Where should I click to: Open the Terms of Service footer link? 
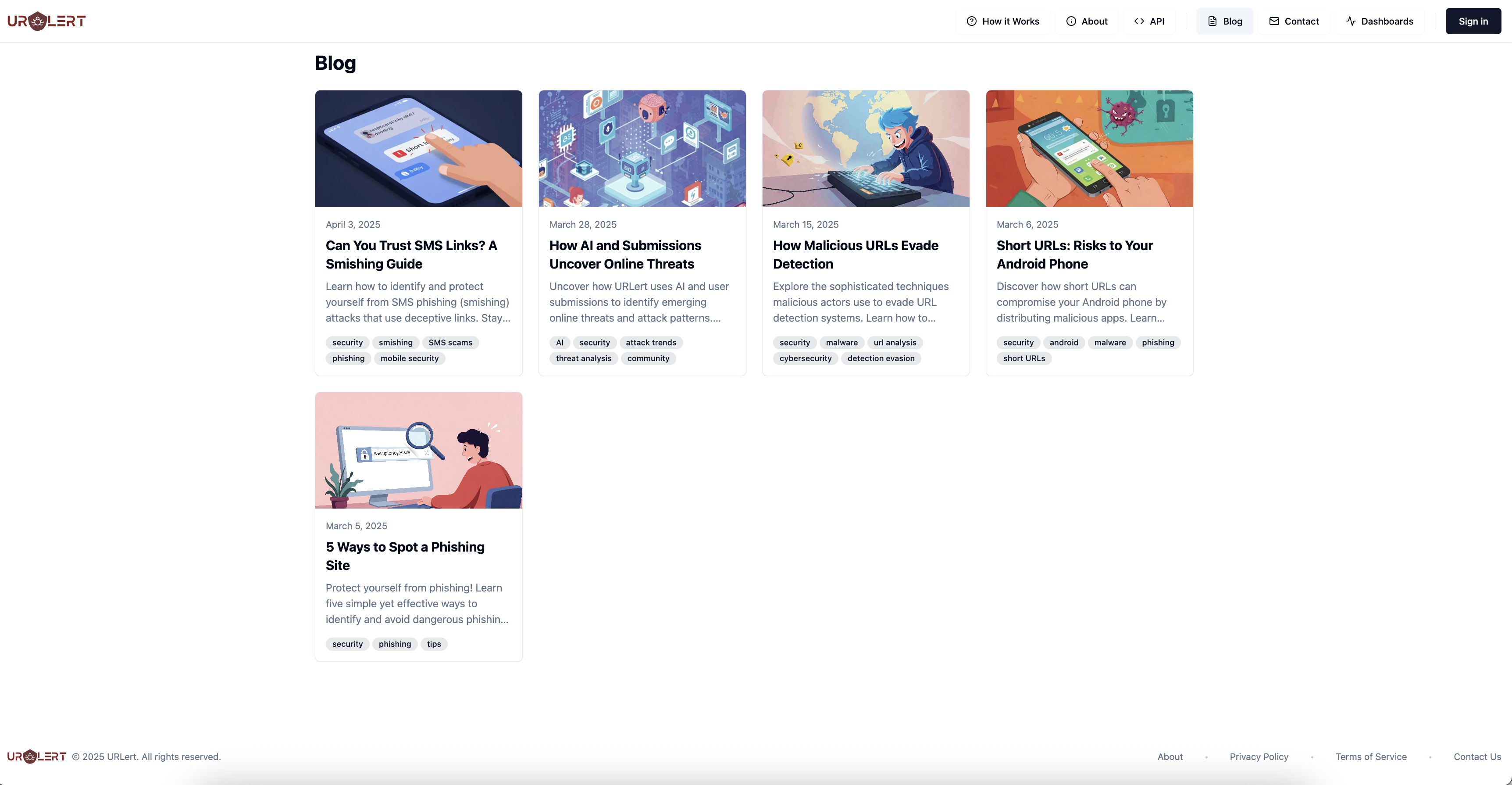pyautogui.click(x=1371, y=757)
